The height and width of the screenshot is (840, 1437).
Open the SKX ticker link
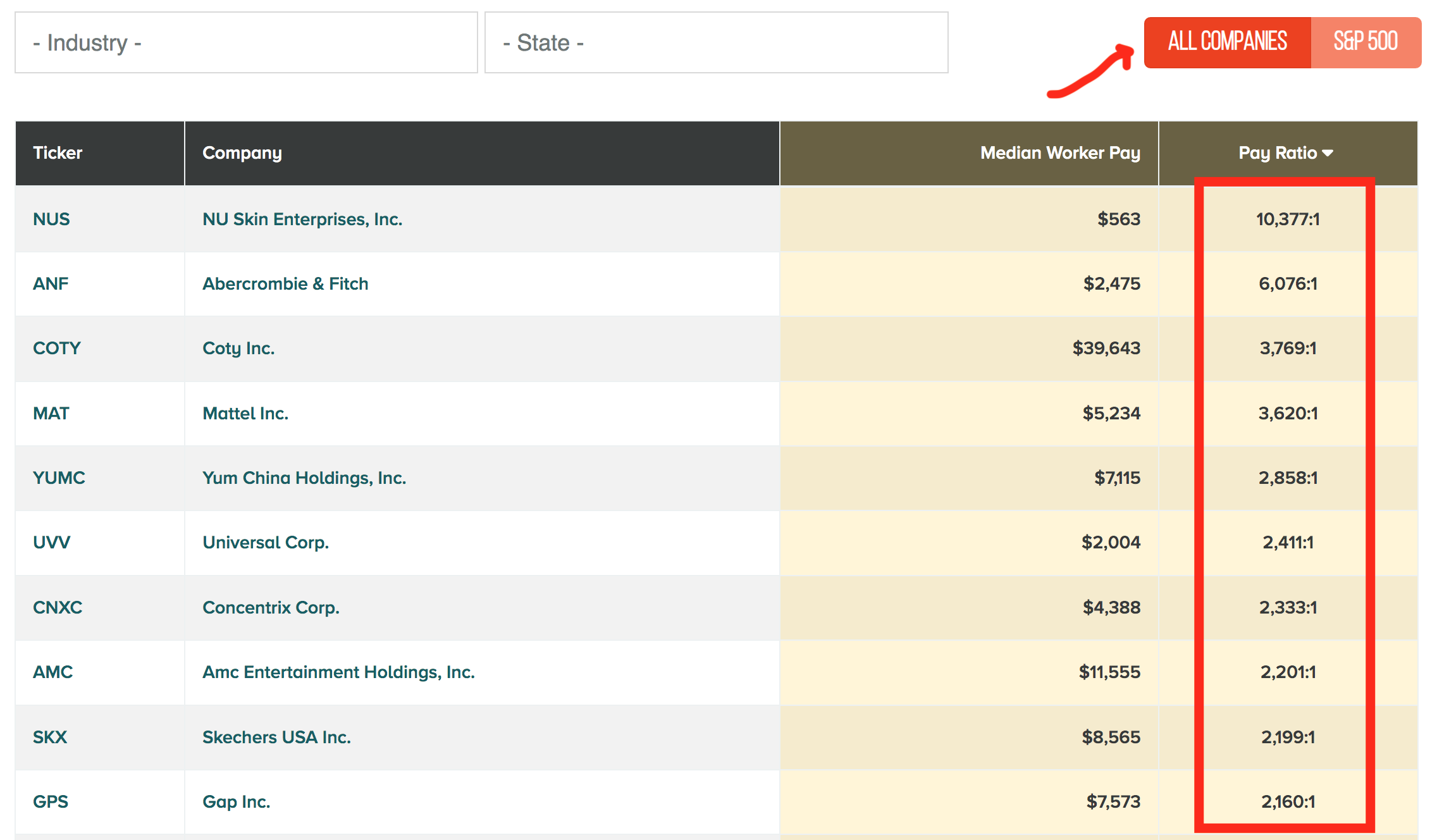50,737
